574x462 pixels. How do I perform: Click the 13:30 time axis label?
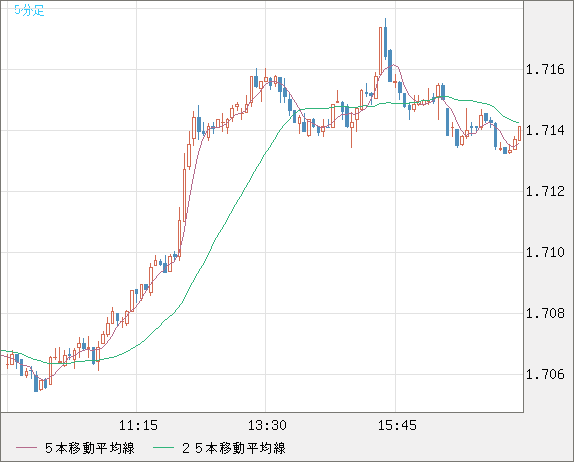pyautogui.click(x=267, y=425)
